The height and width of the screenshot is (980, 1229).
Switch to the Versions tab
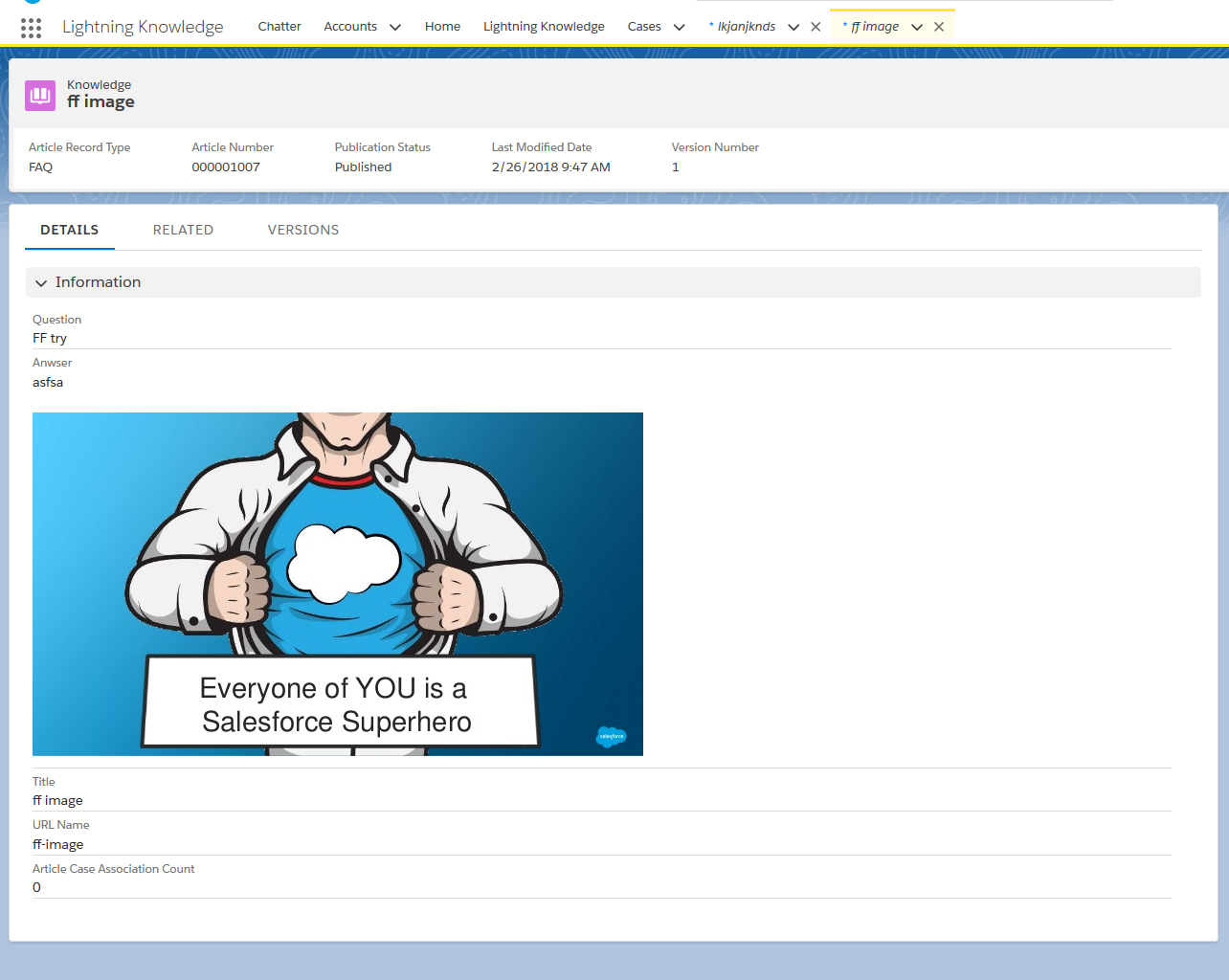pyautogui.click(x=303, y=230)
